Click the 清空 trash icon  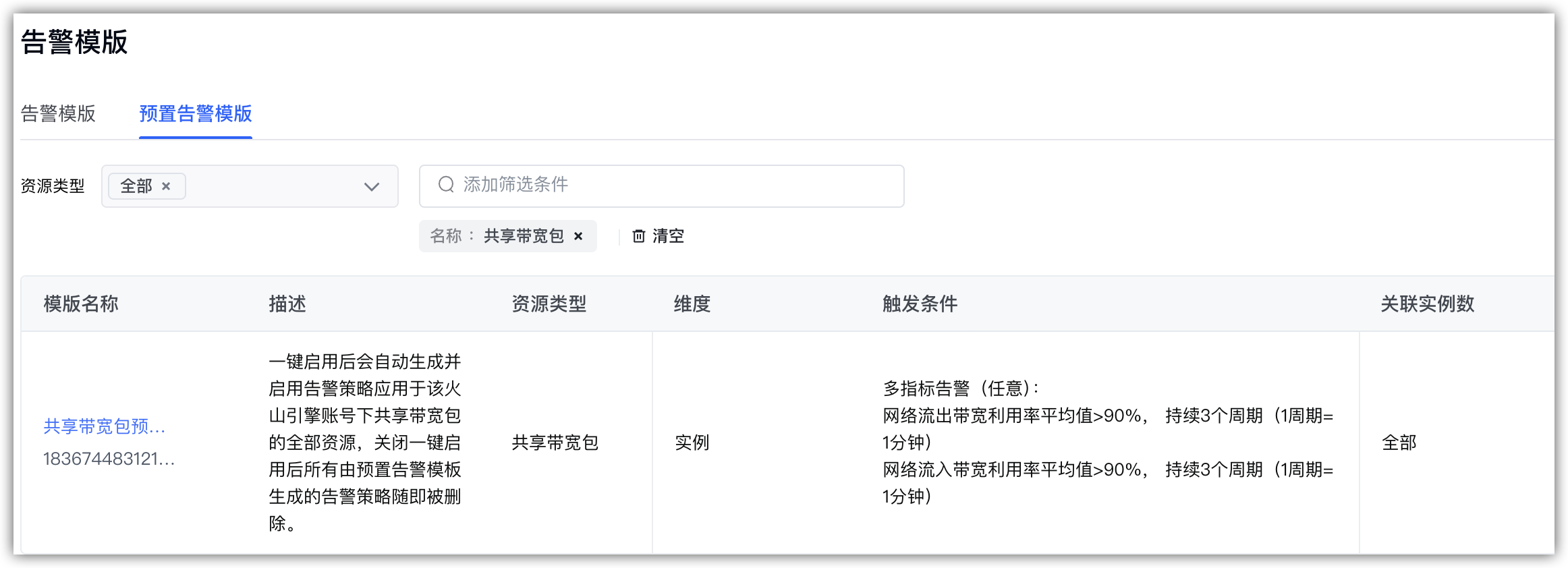[638, 236]
